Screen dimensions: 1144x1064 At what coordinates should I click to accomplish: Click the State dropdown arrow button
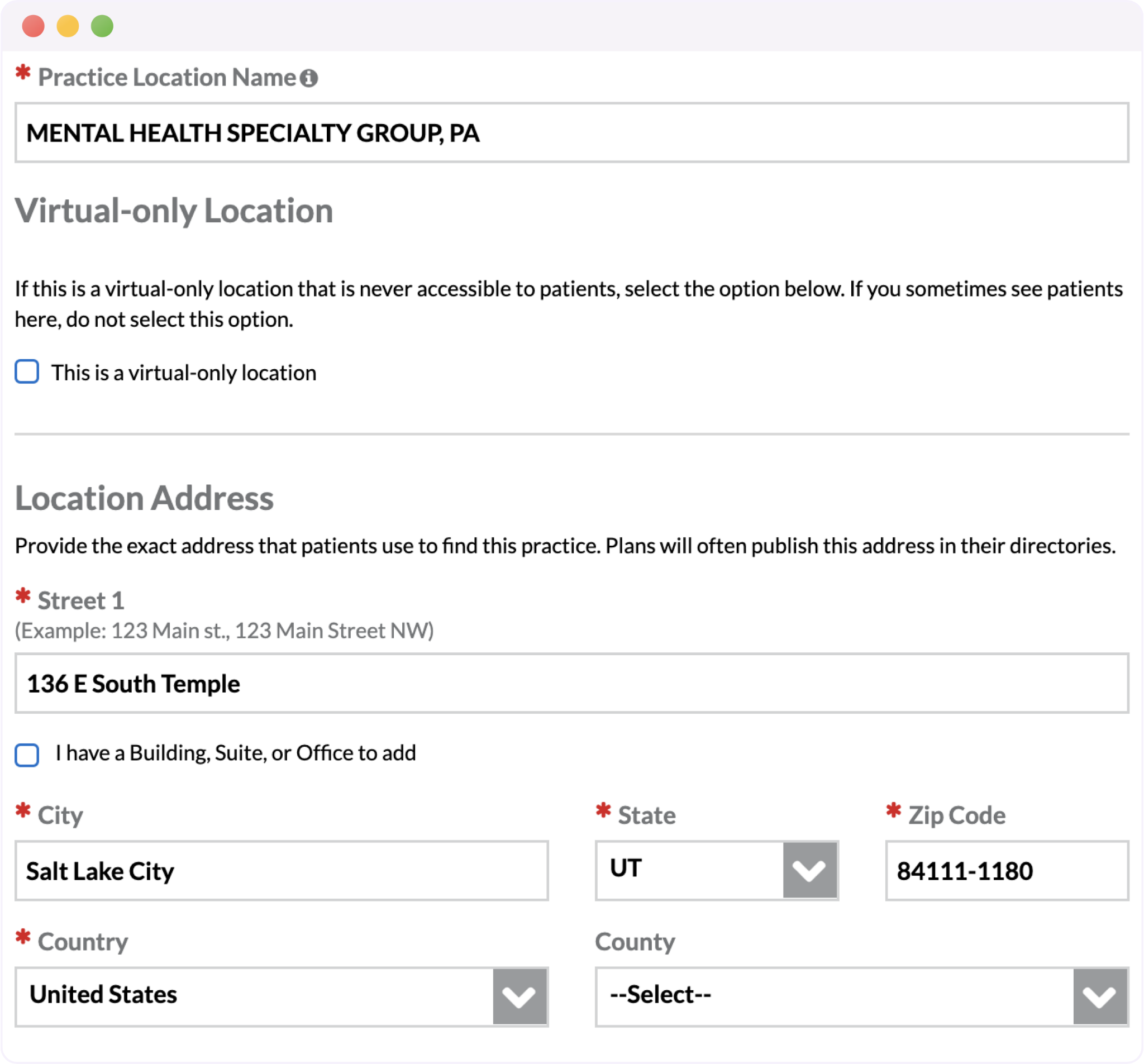(x=809, y=870)
